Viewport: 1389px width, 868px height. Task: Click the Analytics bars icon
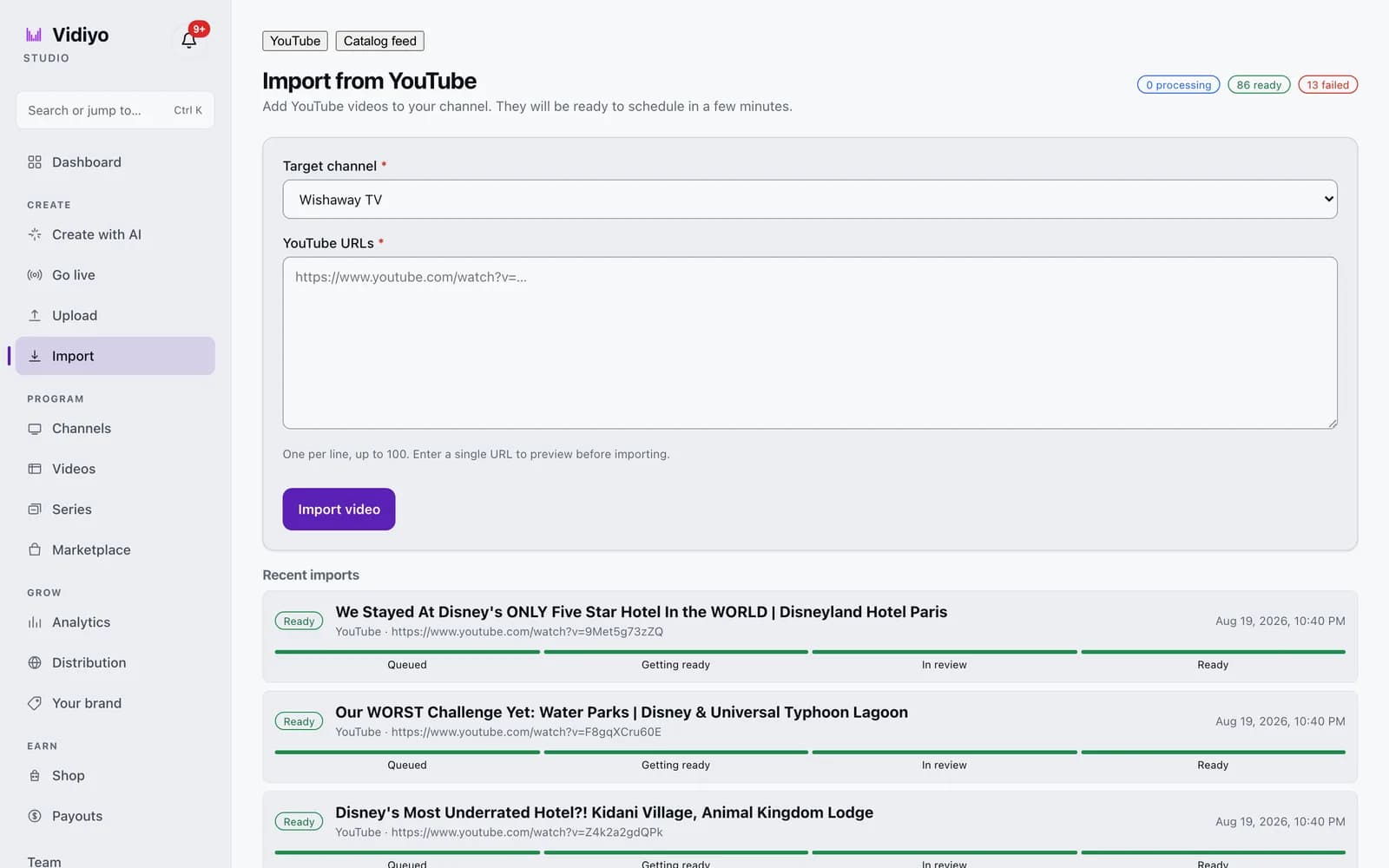[35, 622]
